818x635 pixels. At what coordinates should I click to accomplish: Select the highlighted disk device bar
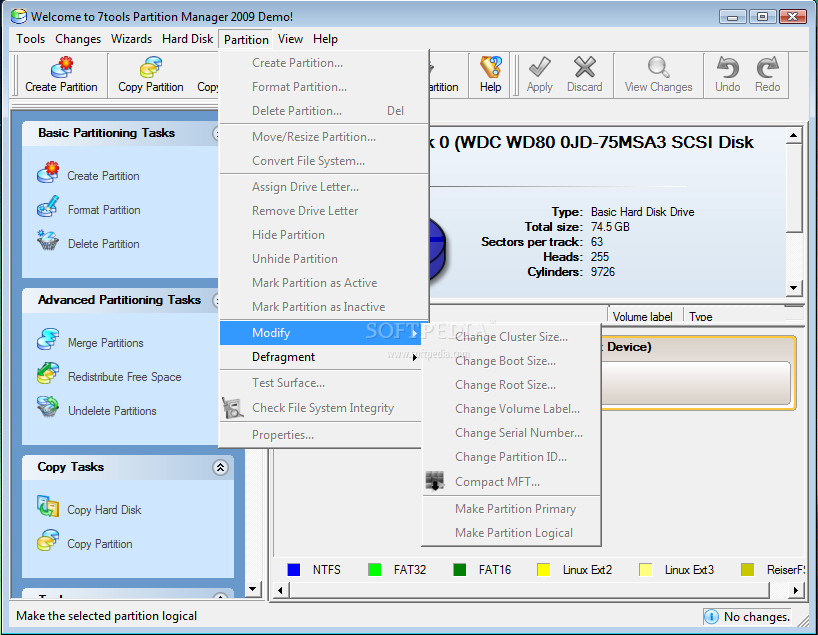click(698, 374)
